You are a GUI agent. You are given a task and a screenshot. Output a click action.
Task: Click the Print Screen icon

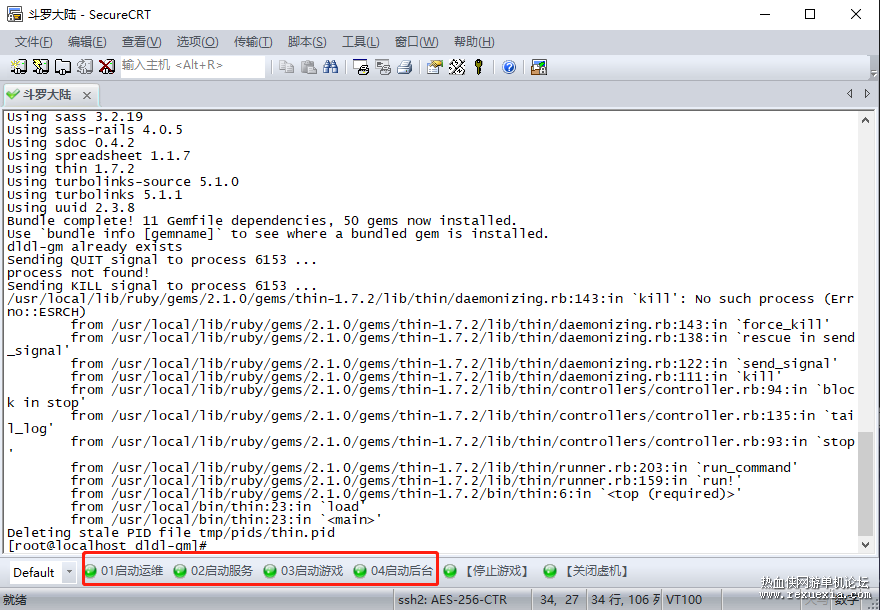(361, 67)
